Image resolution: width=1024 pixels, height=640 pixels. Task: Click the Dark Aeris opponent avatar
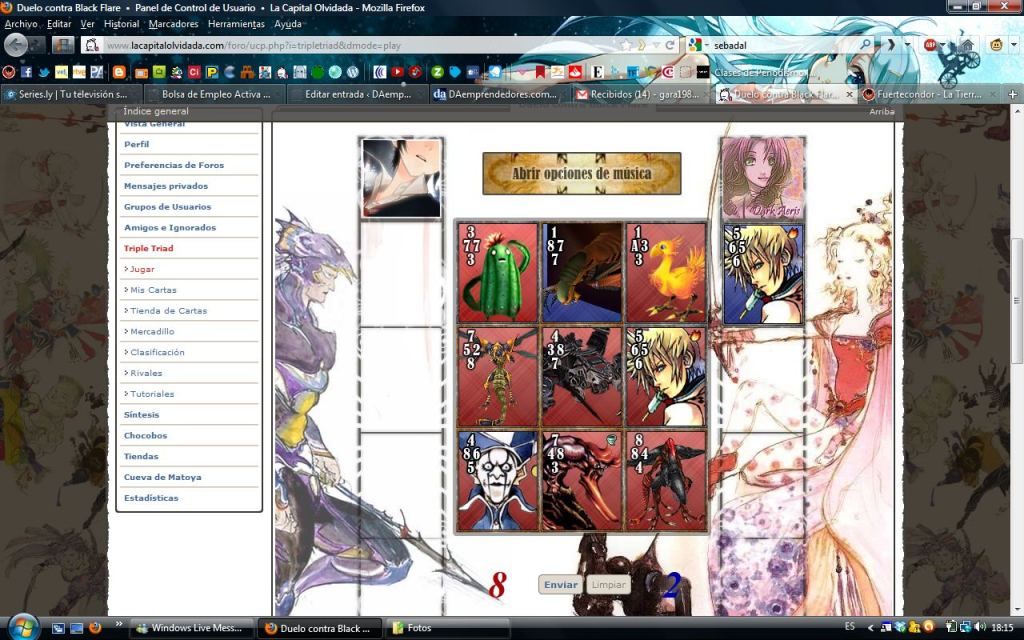[x=763, y=179]
